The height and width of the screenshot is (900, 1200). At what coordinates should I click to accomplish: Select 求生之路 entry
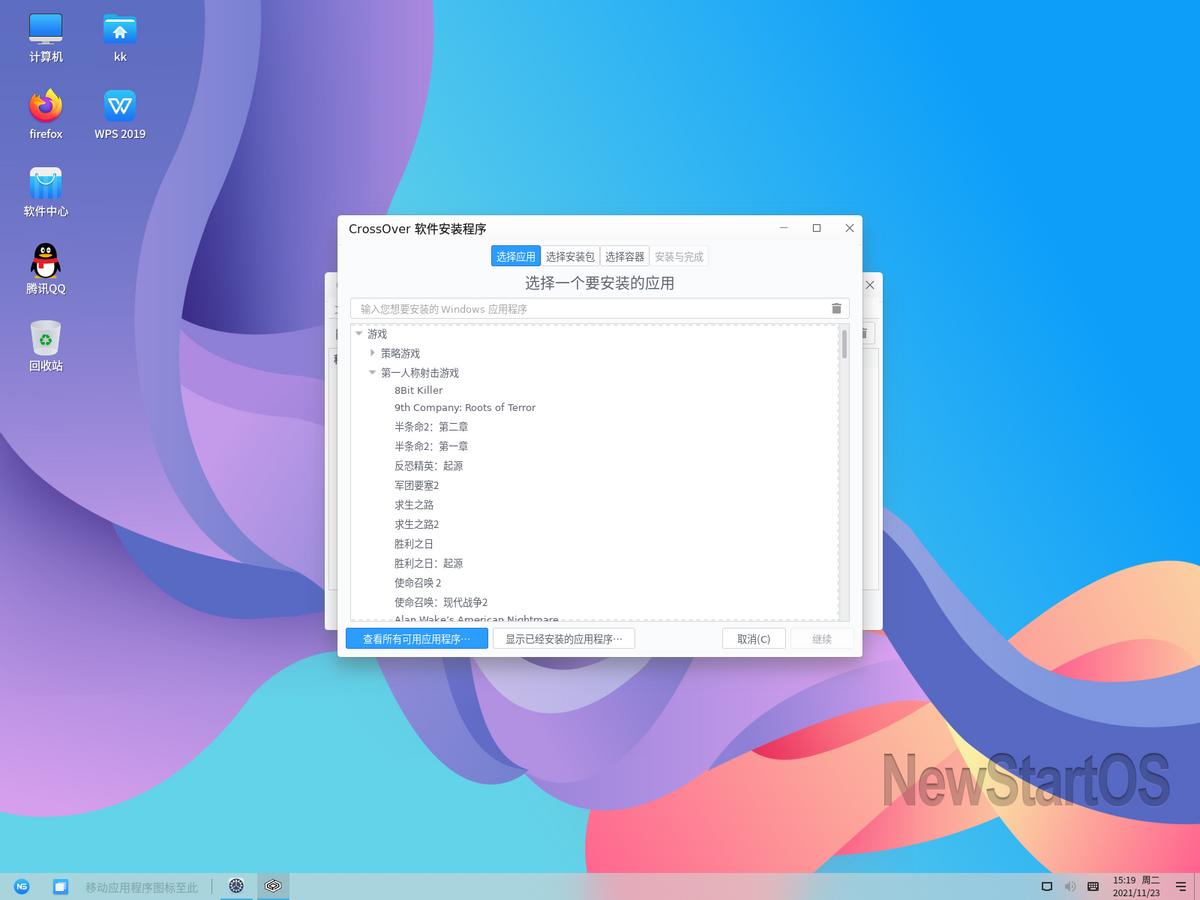[x=414, y=505]
